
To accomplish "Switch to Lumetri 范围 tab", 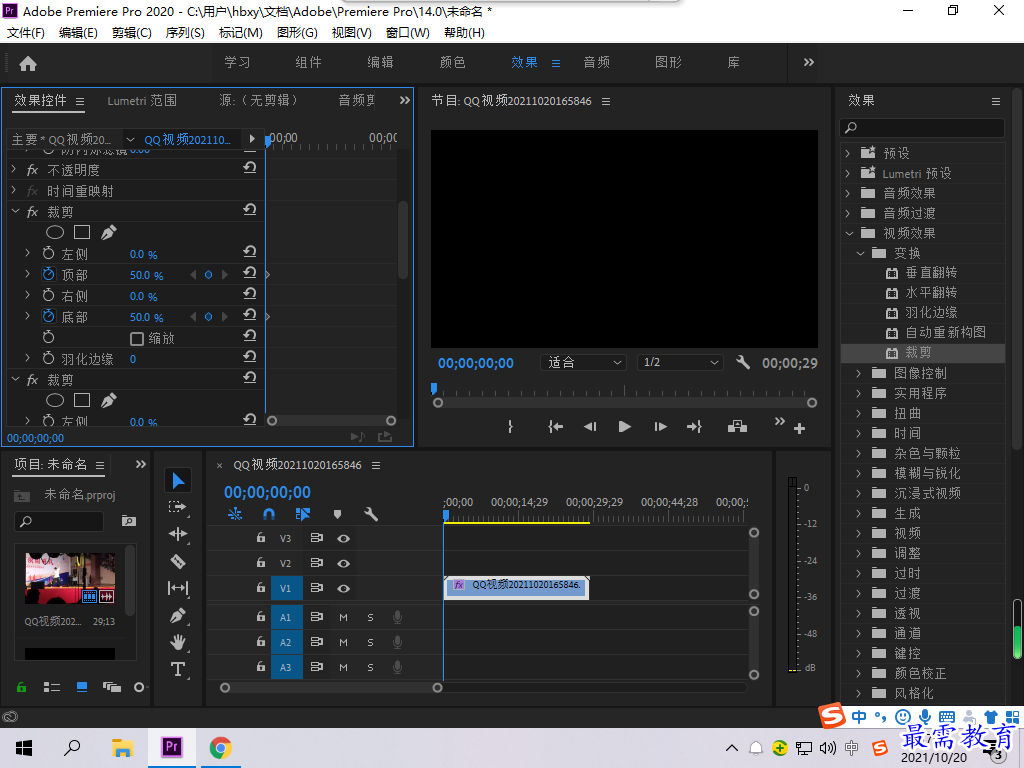I will (x=142, y=101).
